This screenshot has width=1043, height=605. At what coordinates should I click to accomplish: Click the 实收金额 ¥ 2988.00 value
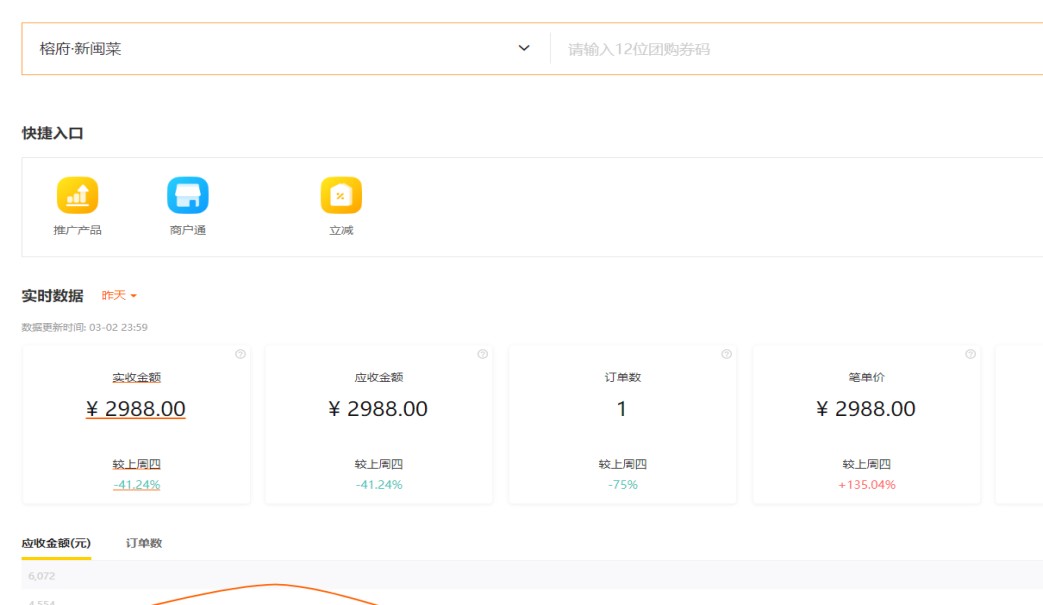(136, 409)
